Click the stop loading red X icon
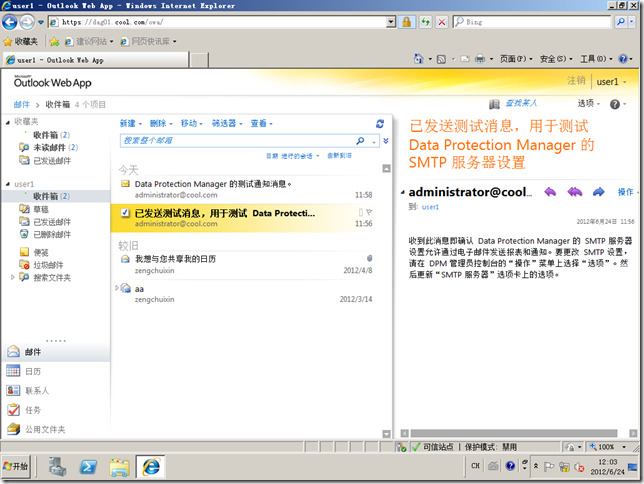This screenshot has height=484, width=644. (x=442, y=22)
